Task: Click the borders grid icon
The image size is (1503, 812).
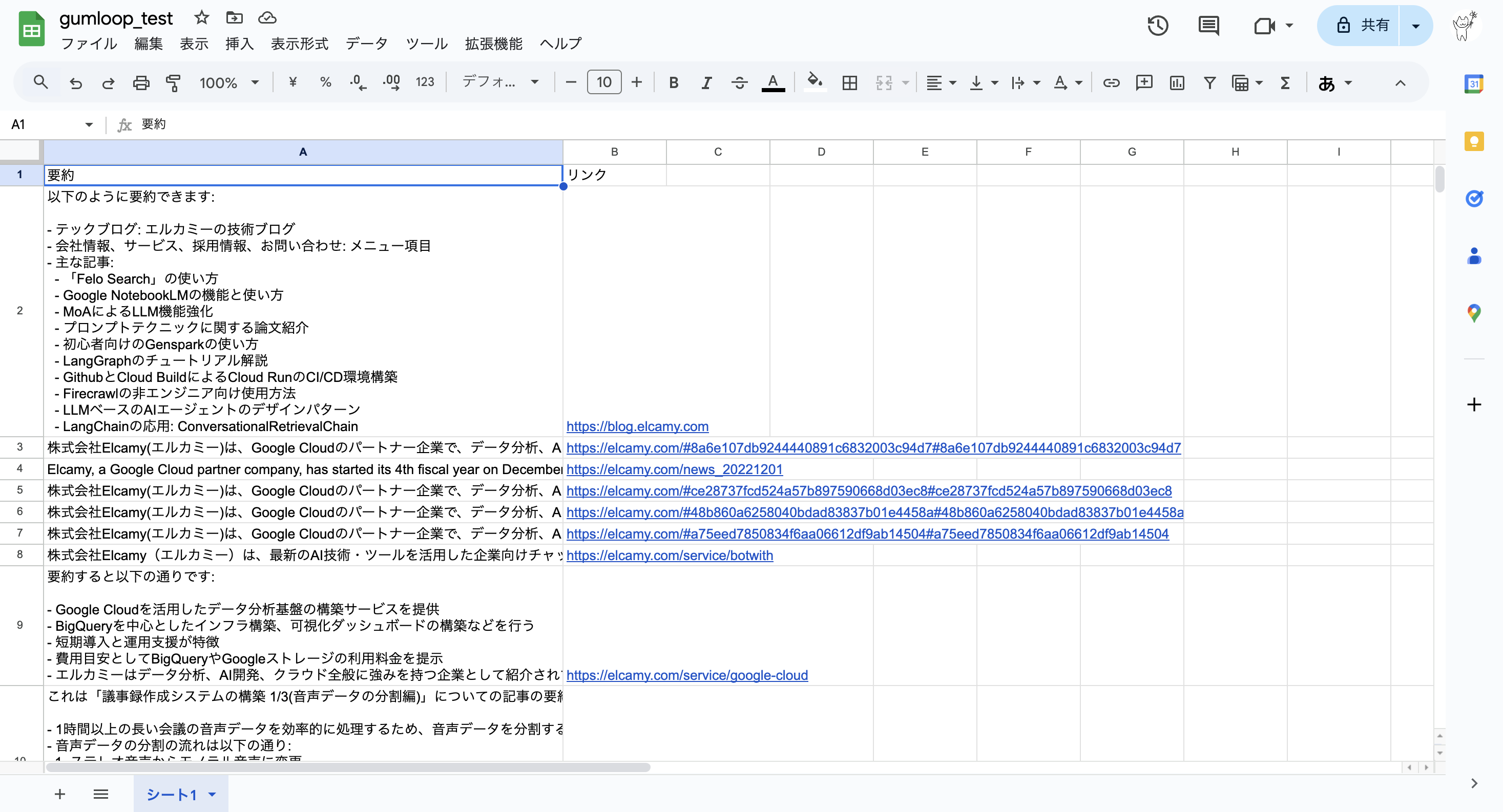Action: 849,83
